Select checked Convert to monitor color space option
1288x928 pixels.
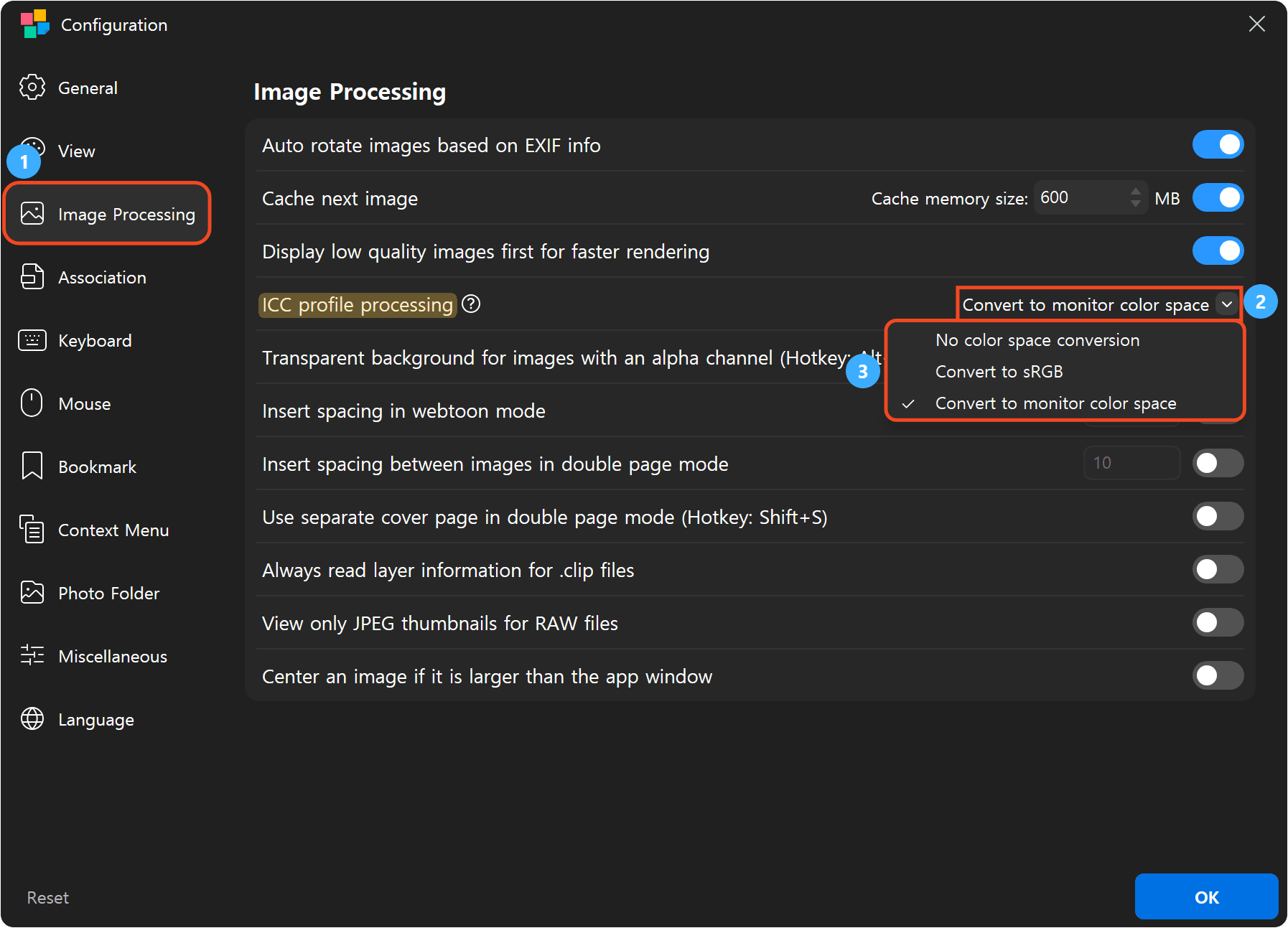coord(1065,403)
